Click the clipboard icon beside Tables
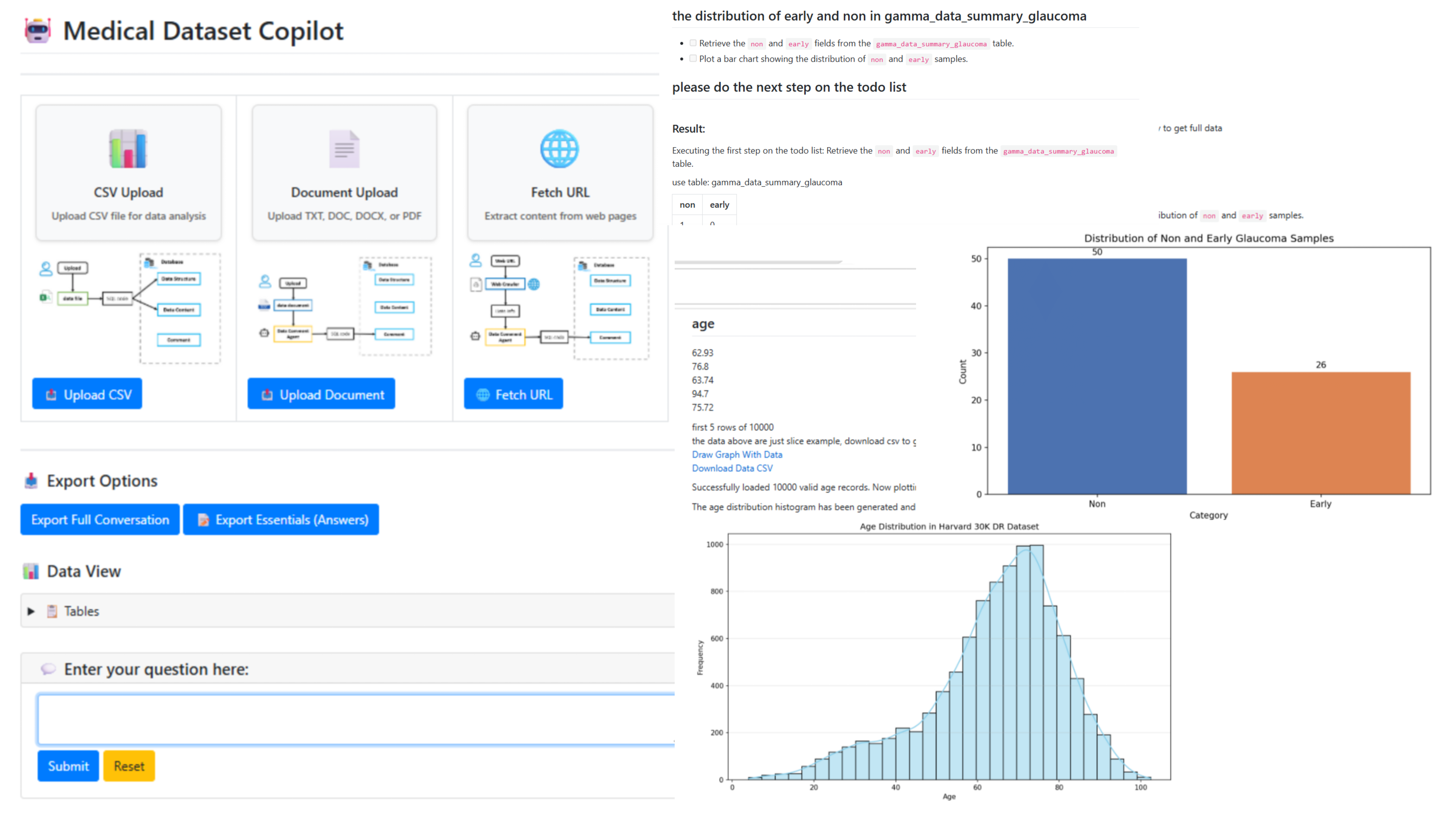1456x819 pixels. [x=52, y=611]
